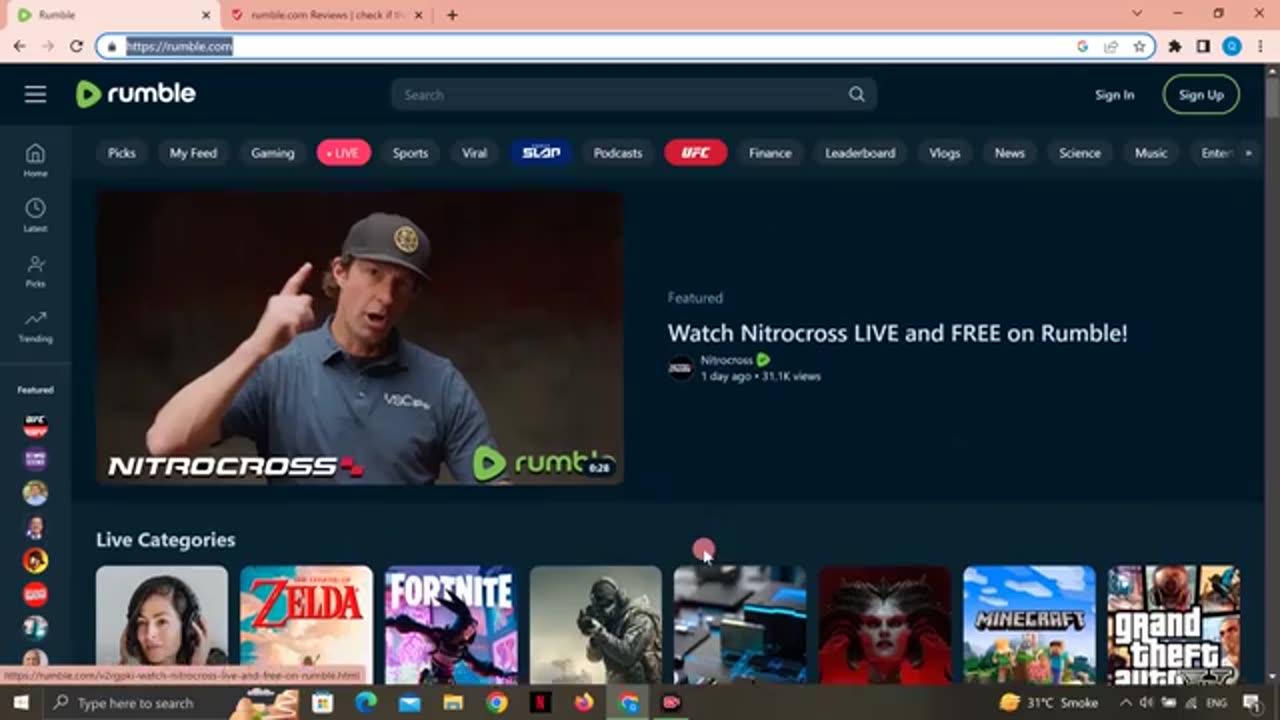The width and height of the screenshot is (1280, 720).
Task: Click the Google icon in the address bar
Action: coord(1082,46)
